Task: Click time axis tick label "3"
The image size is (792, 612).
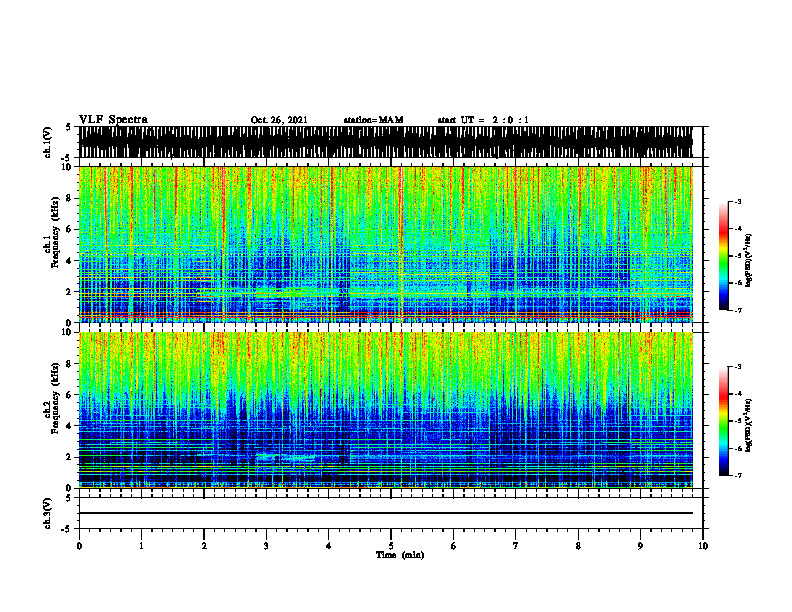Action: pyautogui.click(x=266, y=546)
